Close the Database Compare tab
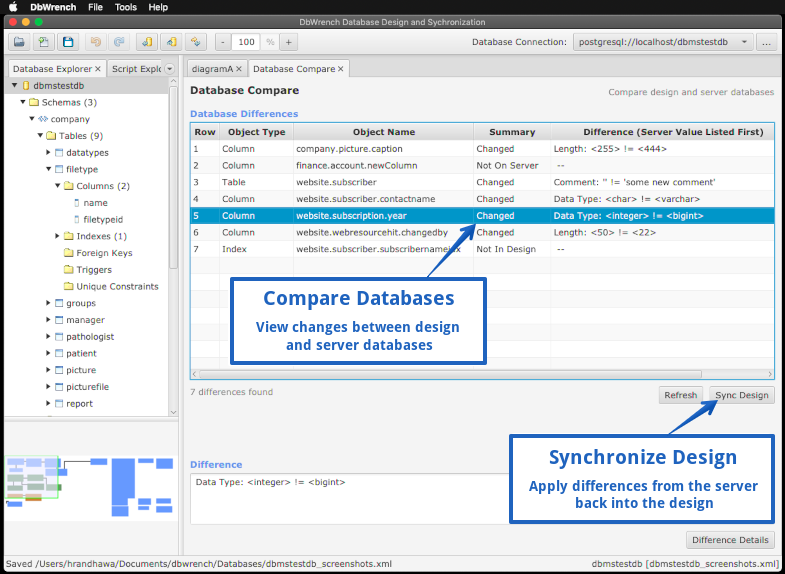This screenshot has height=574, width=785. click(x=340, y=69)
